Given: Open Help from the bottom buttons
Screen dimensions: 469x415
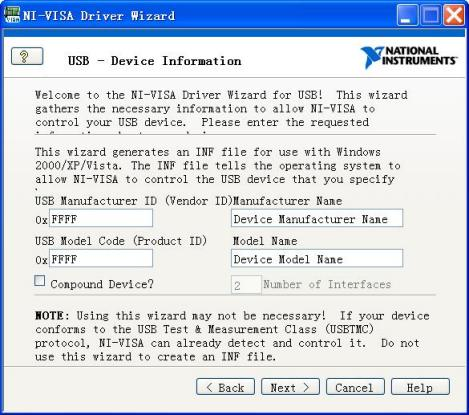Looking at the screenshot, I should pos(420,387).
